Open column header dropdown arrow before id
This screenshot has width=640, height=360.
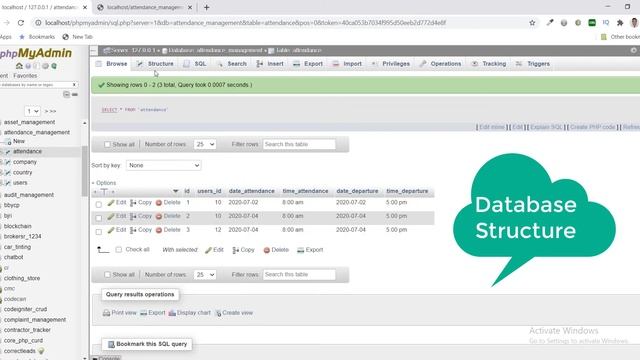(176, 191)
